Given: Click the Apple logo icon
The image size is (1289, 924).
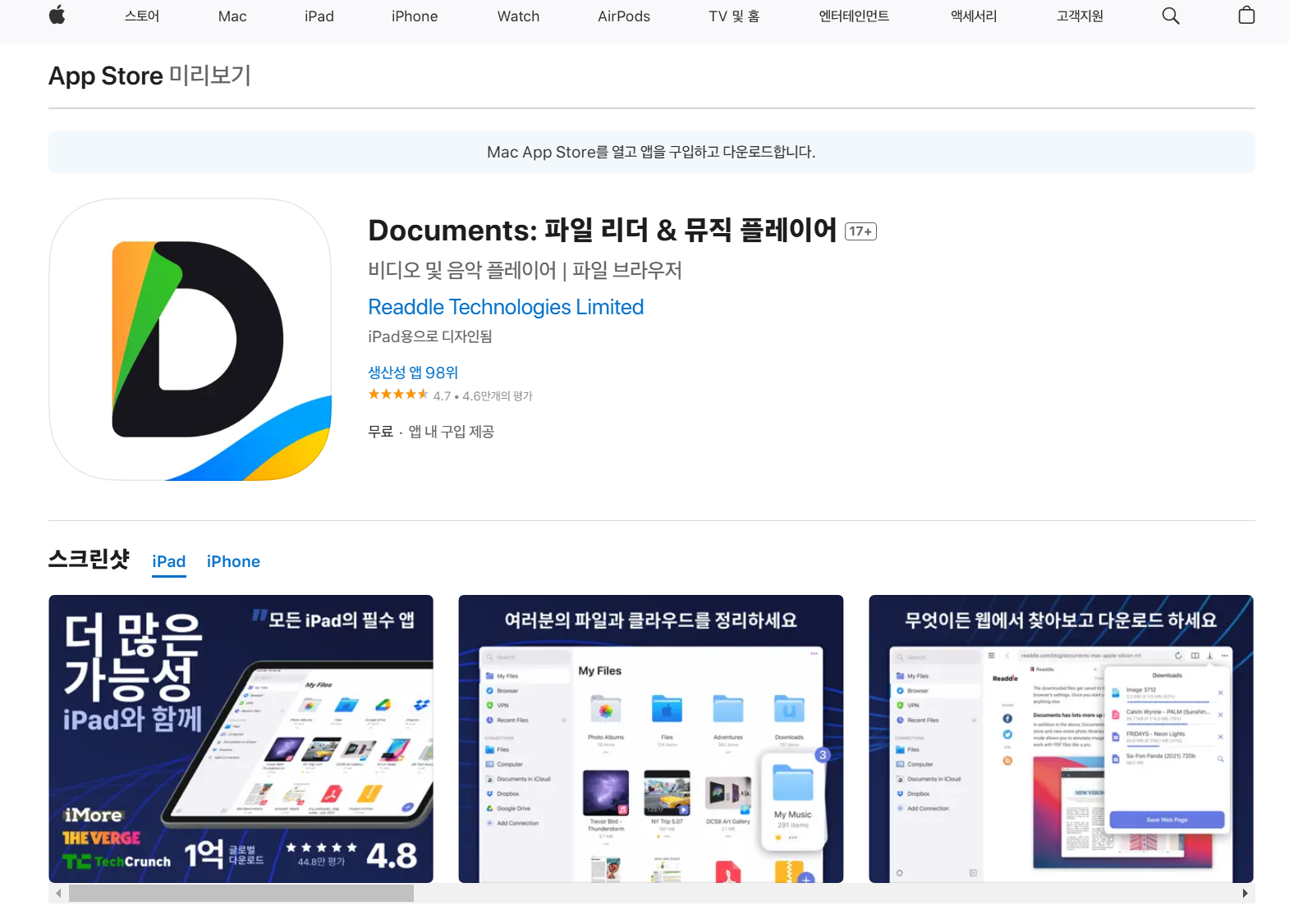Looking at the screenshot, I should tap(57, 16).
